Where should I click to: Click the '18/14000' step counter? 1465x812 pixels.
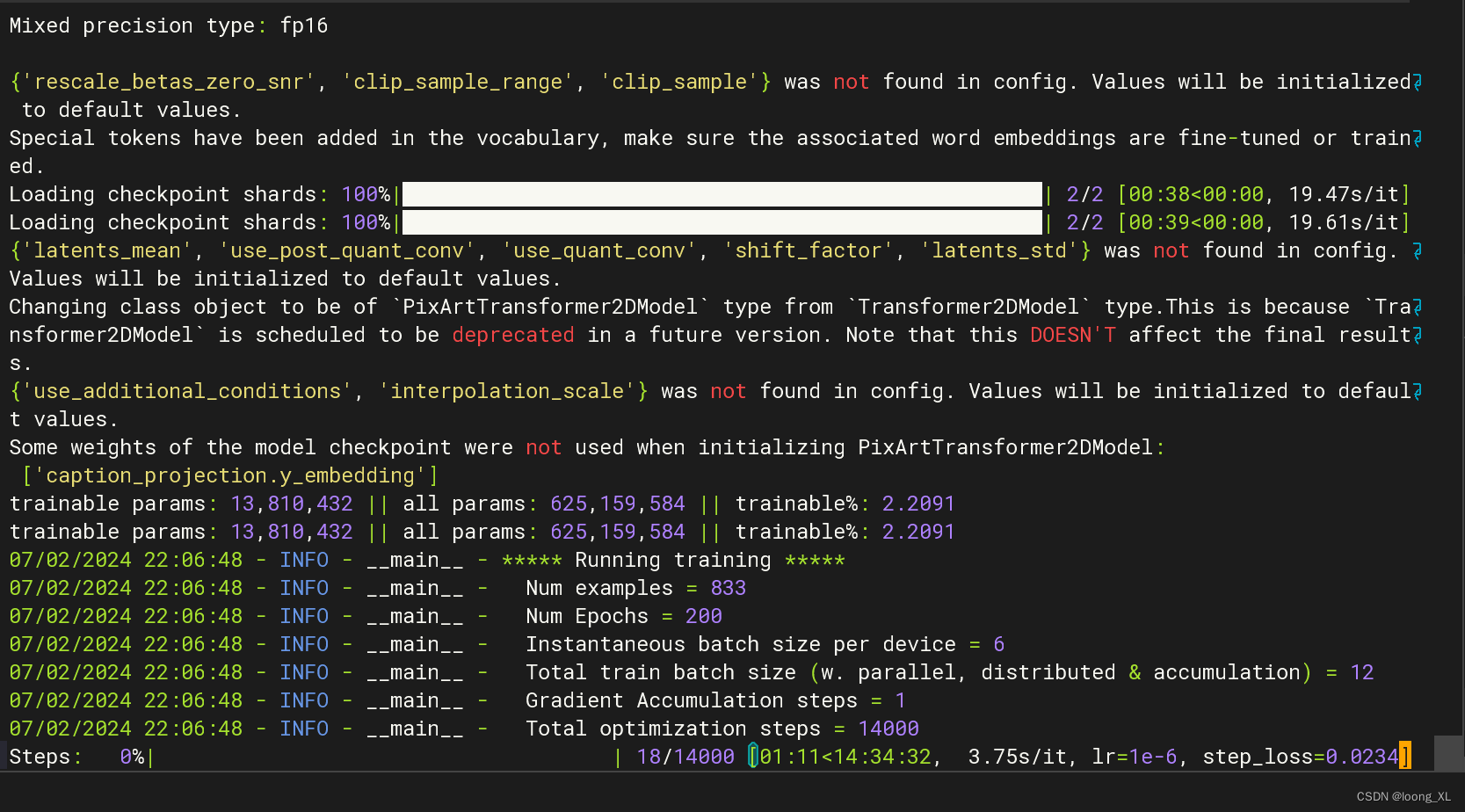coord(685,757)
